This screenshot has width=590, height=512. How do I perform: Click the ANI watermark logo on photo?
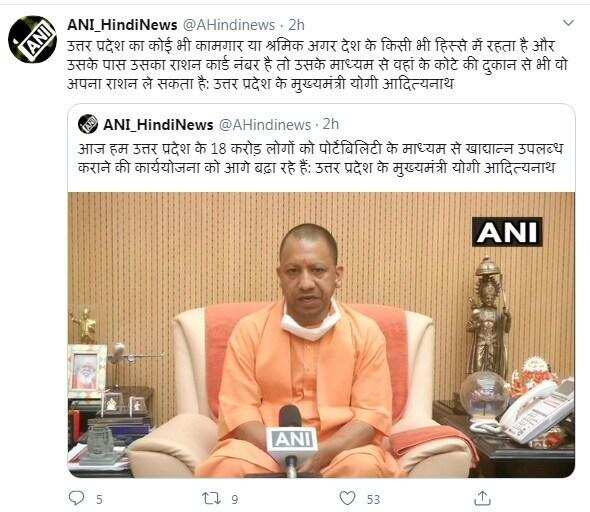click(x=507, y=232)
